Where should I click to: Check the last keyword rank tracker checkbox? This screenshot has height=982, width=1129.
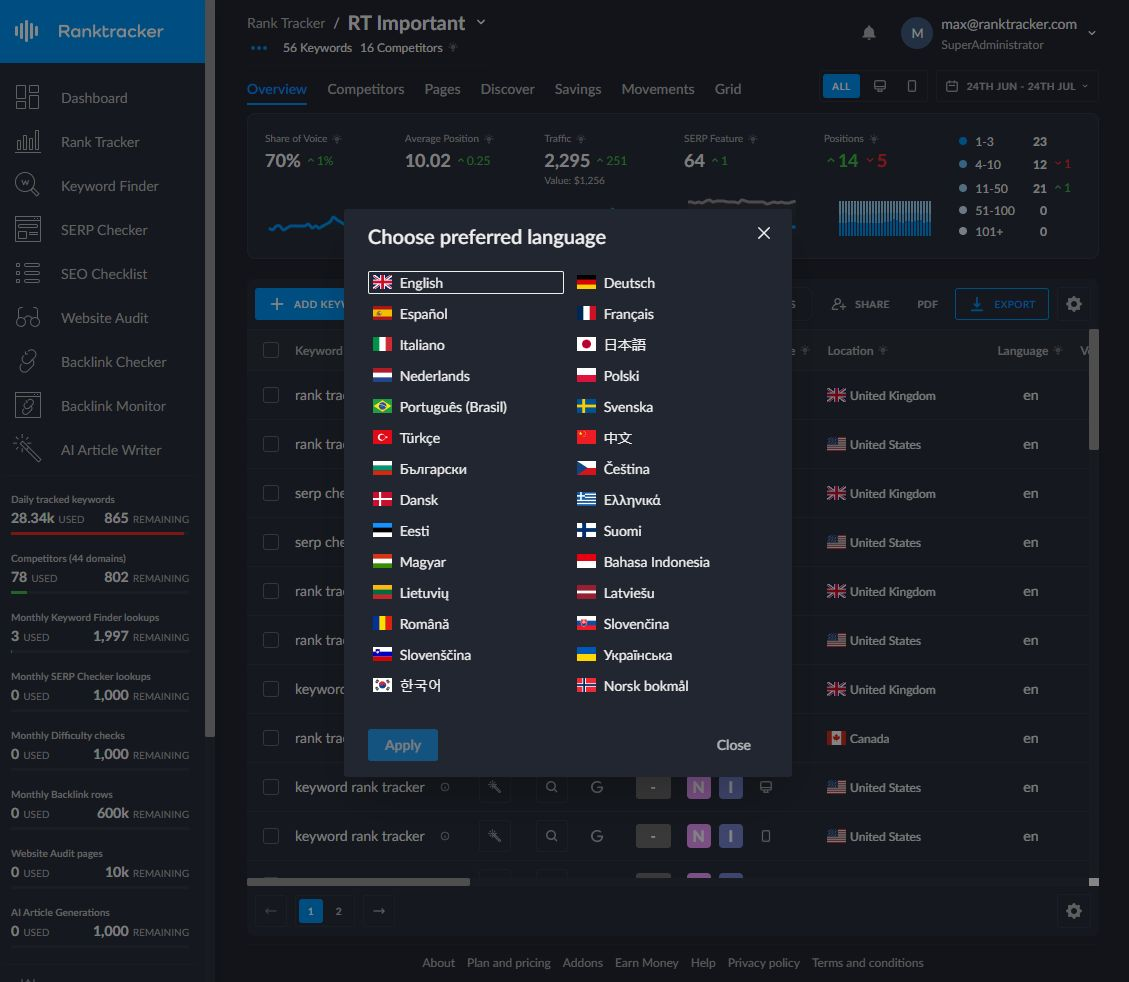271,836
